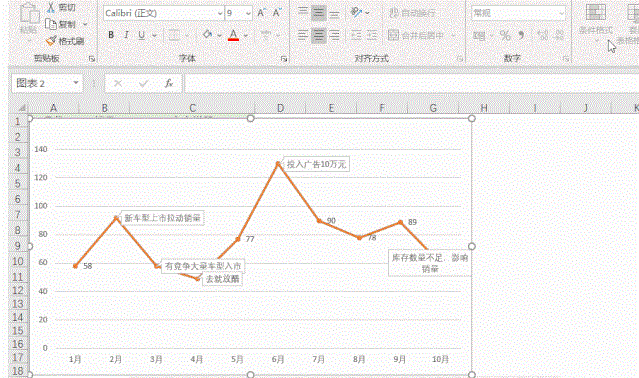Click the Cancel X in formula bar
The width and height of the screenshot is (639, 378).
tap(118, 84)
